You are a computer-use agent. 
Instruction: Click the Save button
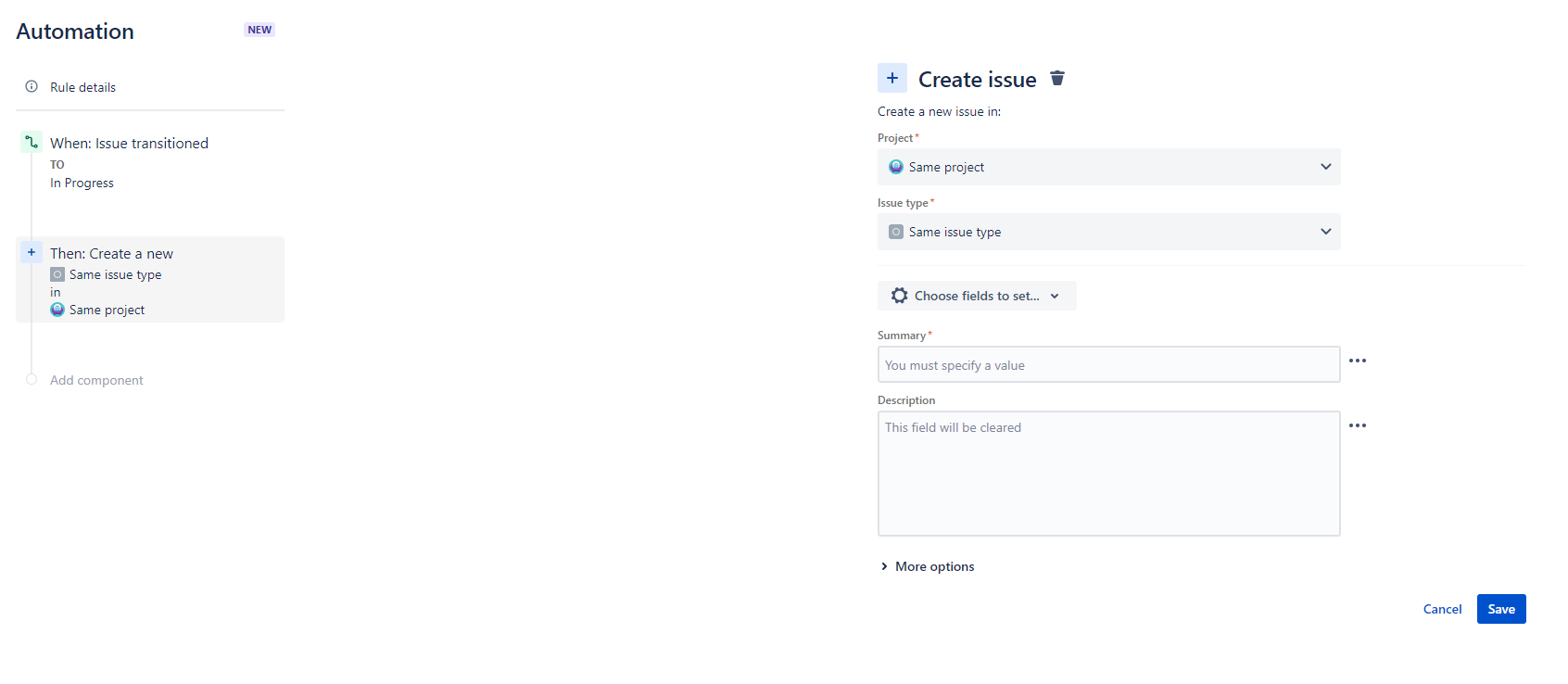click(x=1500, y=609)
